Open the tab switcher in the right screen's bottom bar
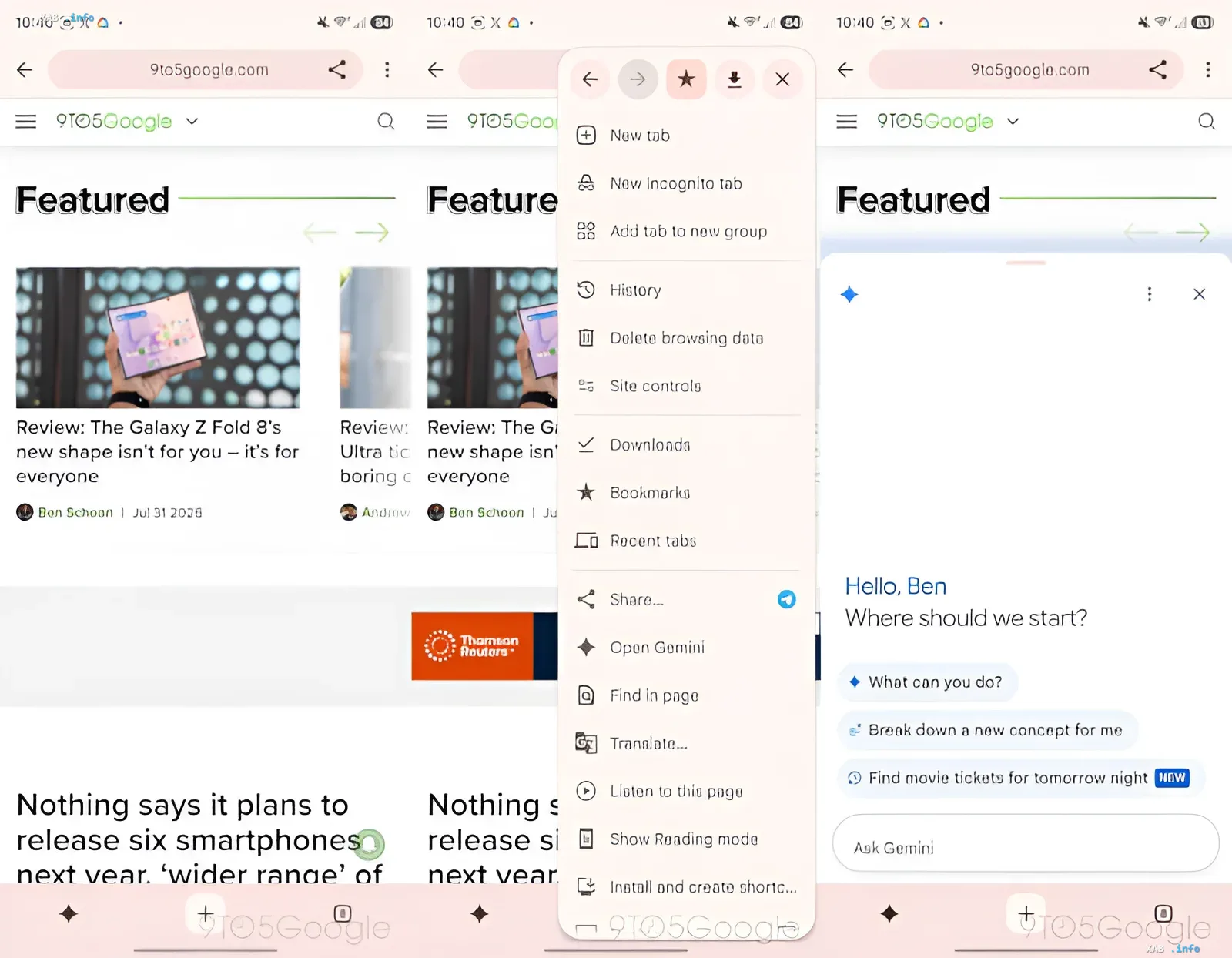The width and height of the screenshot is (1232, 958). [1163, 914]
